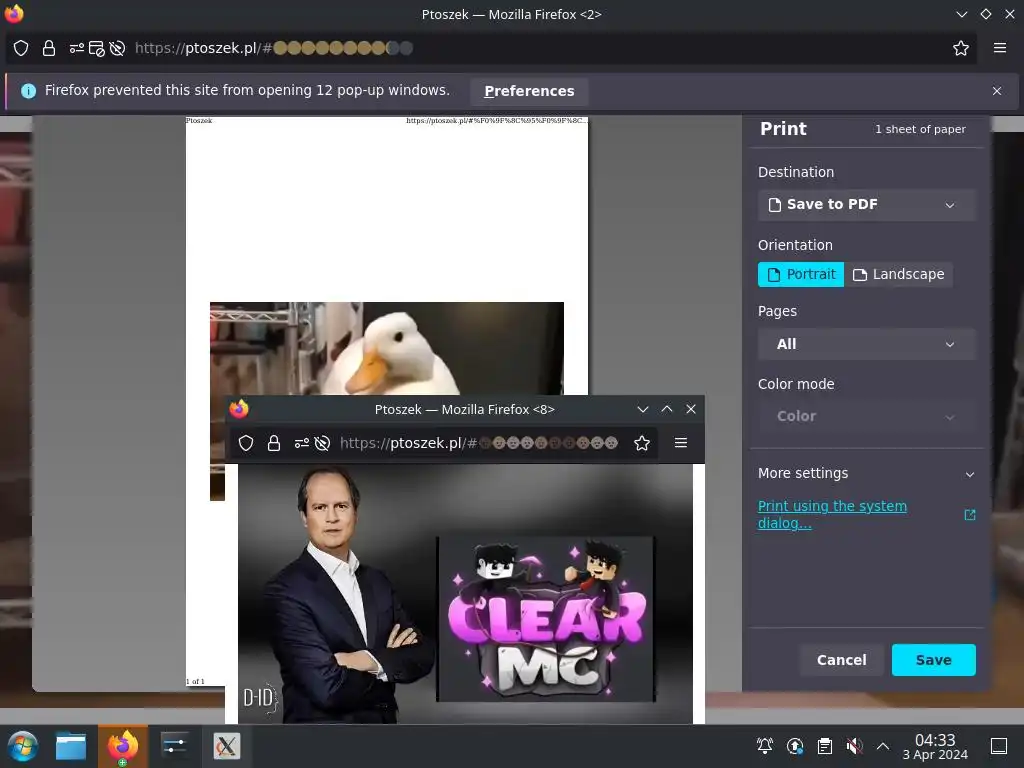Open the system settings taskbar icon

[175, 746]
